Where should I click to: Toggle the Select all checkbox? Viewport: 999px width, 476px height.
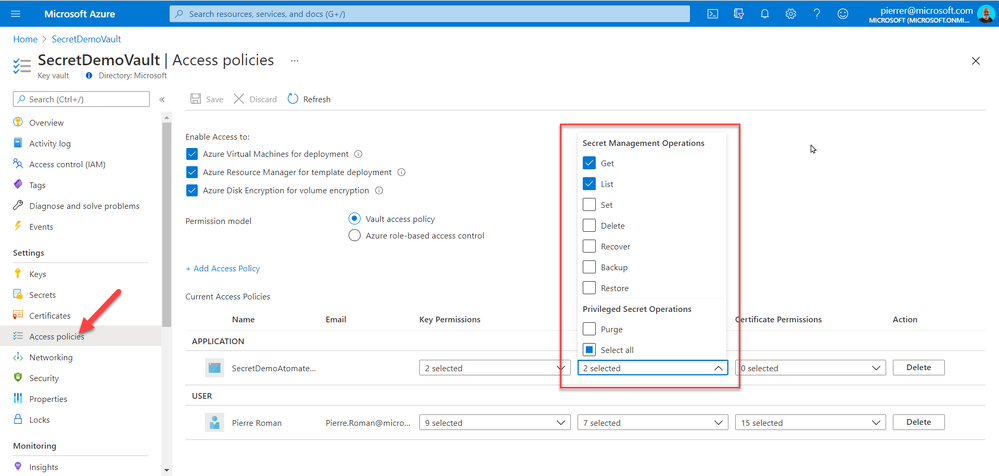pyautogui.click(x=589, y=350)
